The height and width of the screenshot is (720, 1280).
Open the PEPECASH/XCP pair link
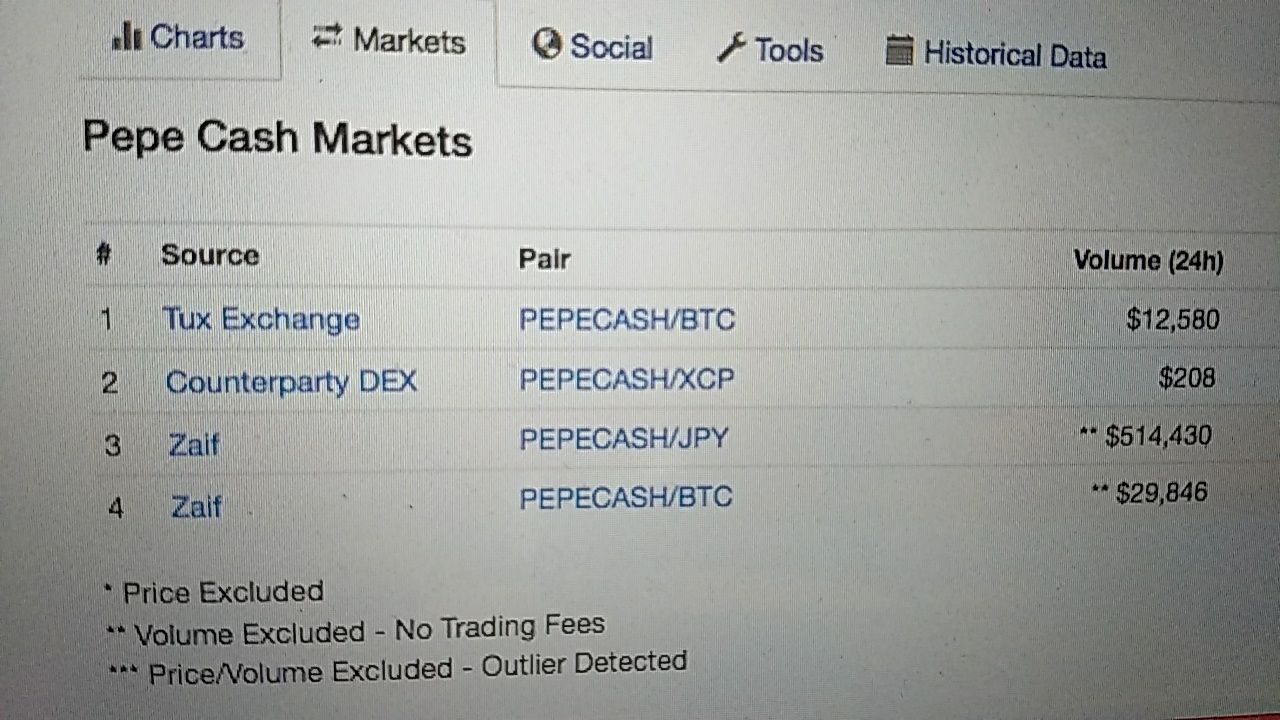pyautogui.click(x=627, y=380)
